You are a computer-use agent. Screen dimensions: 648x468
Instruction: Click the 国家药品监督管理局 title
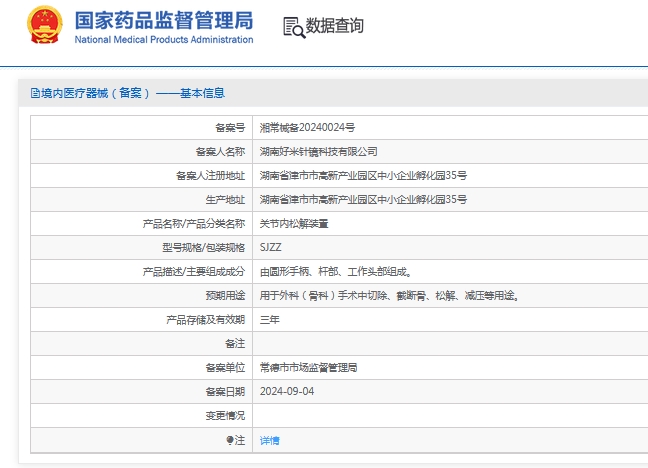[x=164, y=20]
